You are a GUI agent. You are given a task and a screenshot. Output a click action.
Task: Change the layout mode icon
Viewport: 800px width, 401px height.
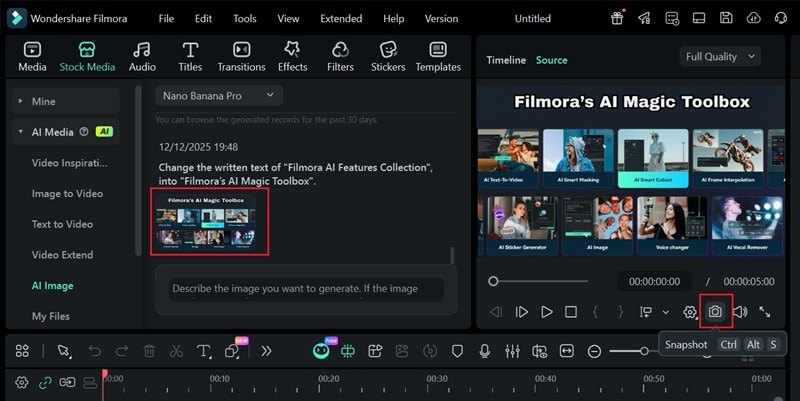point(699,18)
